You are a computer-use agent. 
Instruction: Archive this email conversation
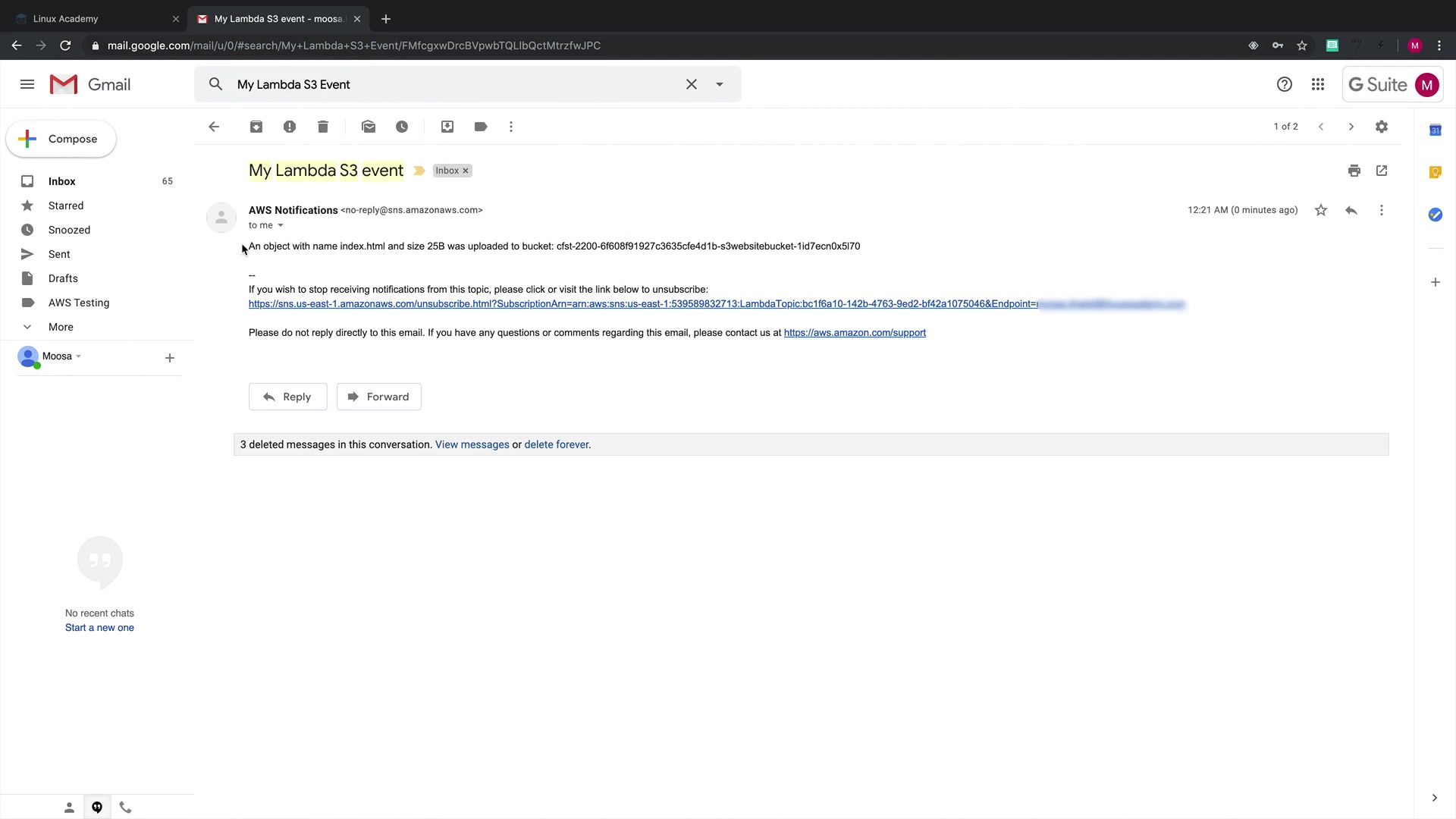pos(256,127)
